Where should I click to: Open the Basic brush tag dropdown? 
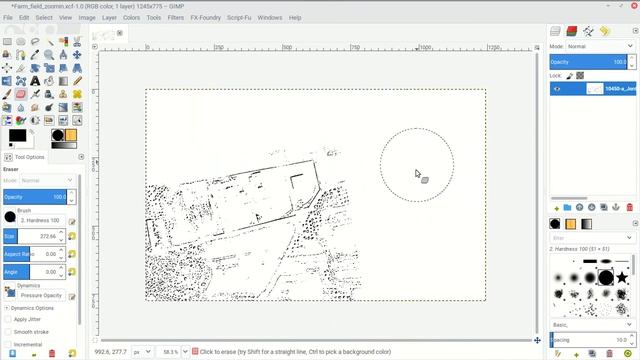coord(591,325)
